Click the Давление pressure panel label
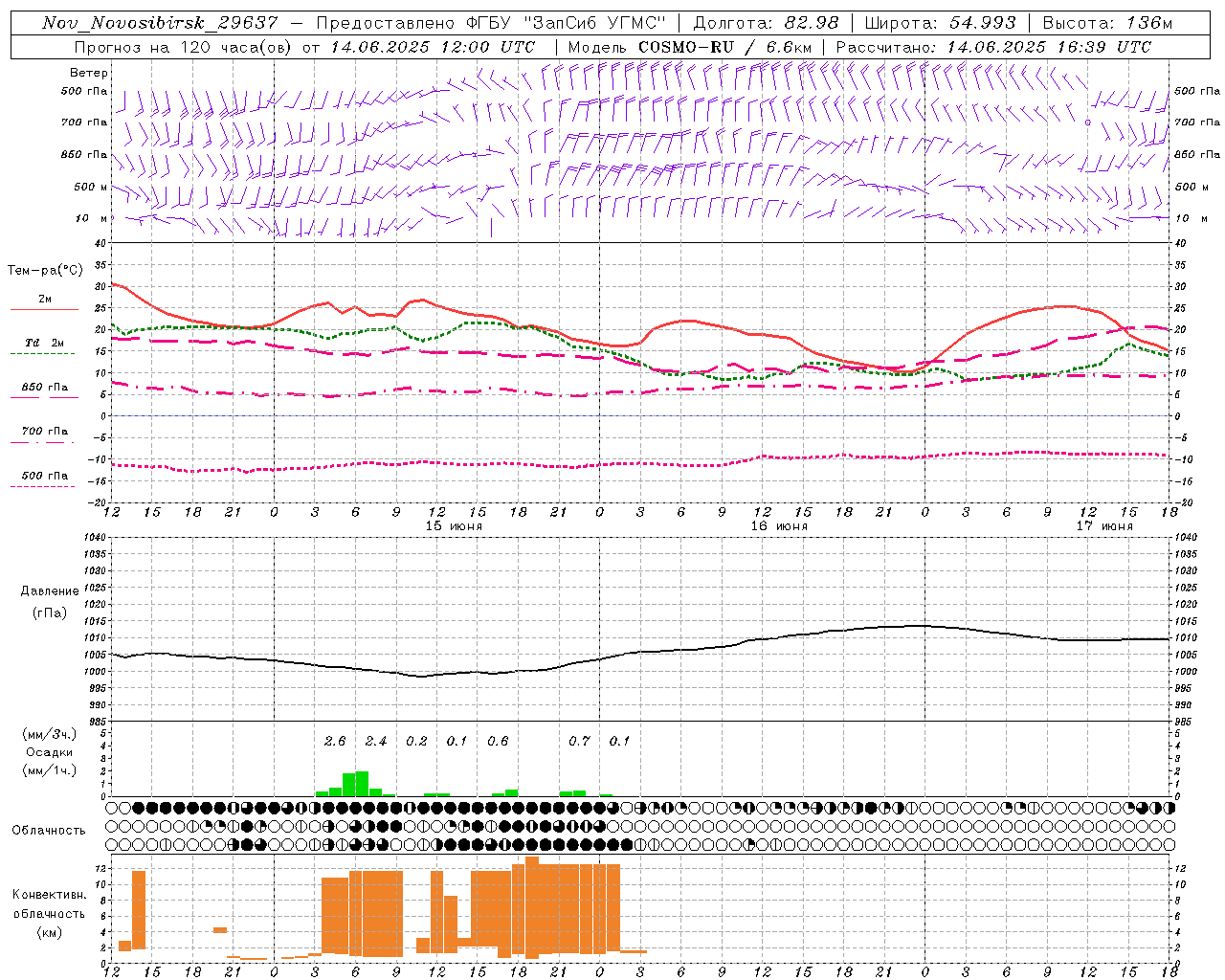The image size is (1225, 980). point(50,591)
